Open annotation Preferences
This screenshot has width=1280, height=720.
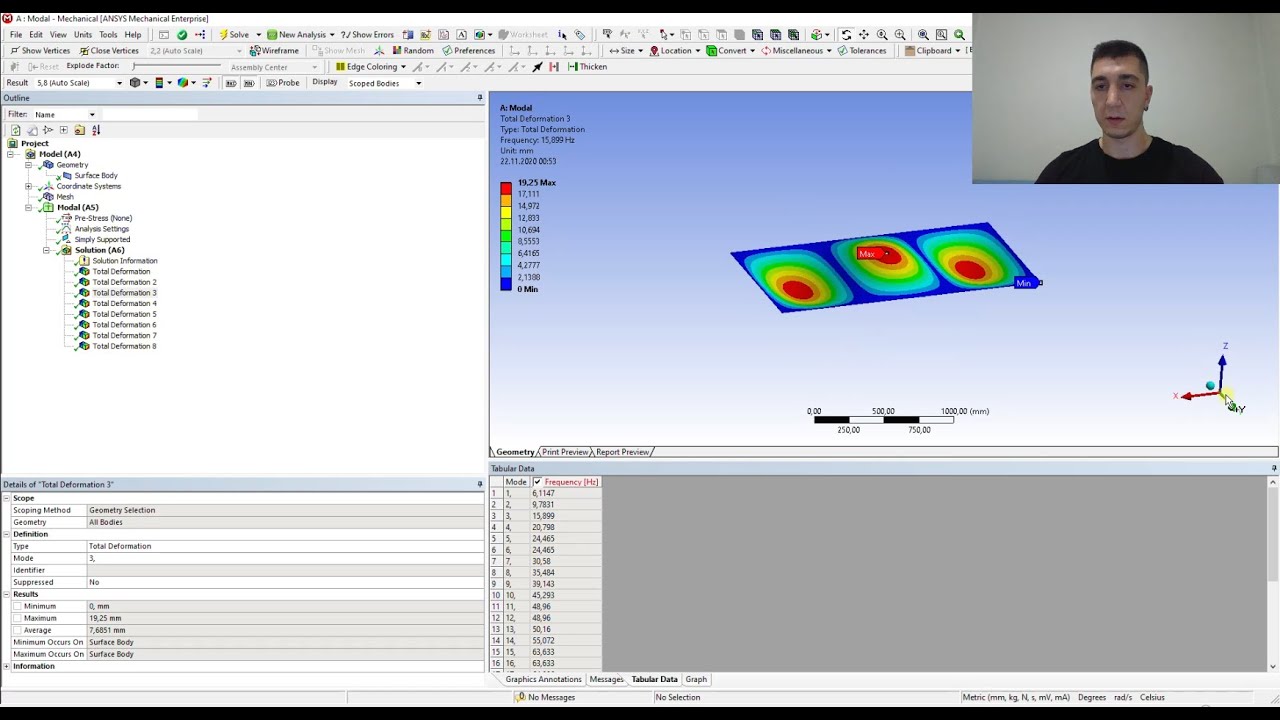coord(469,51)
